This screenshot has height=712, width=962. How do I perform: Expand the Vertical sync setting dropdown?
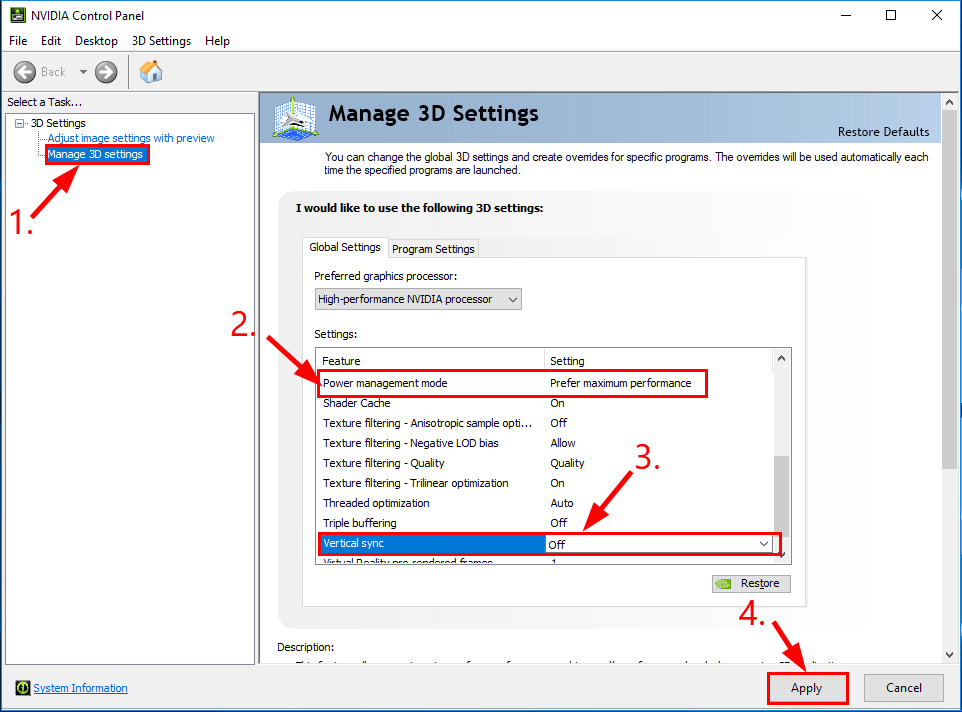pyautogui.click(x=764, y=544)
